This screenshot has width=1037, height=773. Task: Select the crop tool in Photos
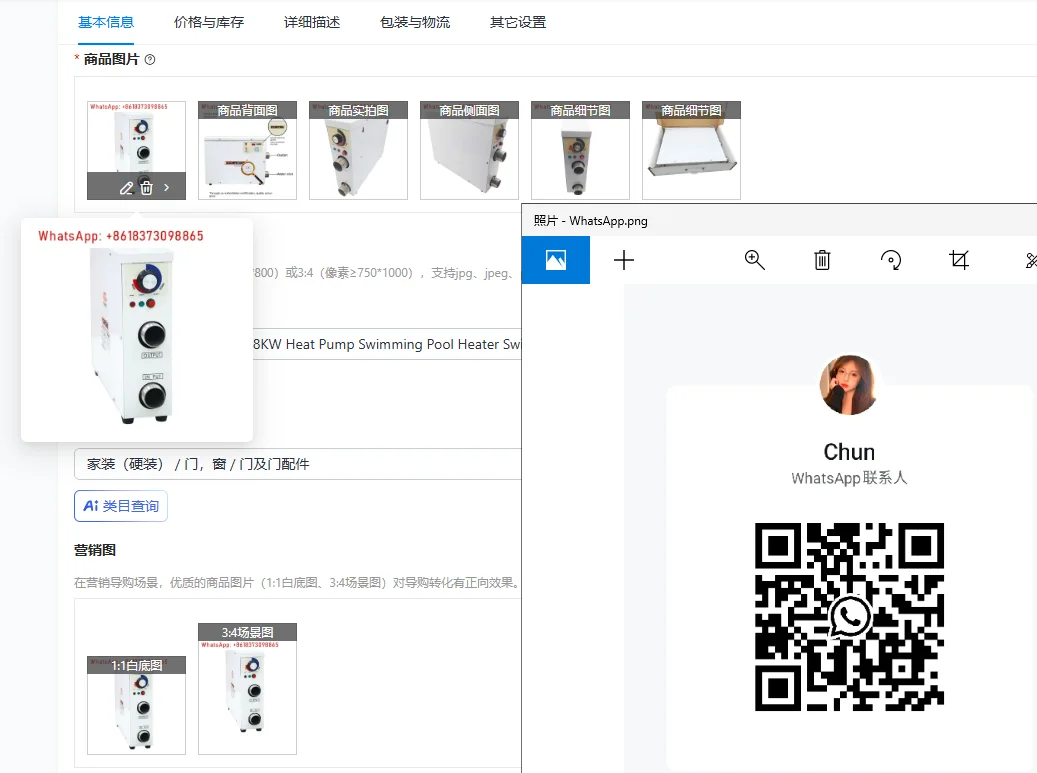pos(959,260)
